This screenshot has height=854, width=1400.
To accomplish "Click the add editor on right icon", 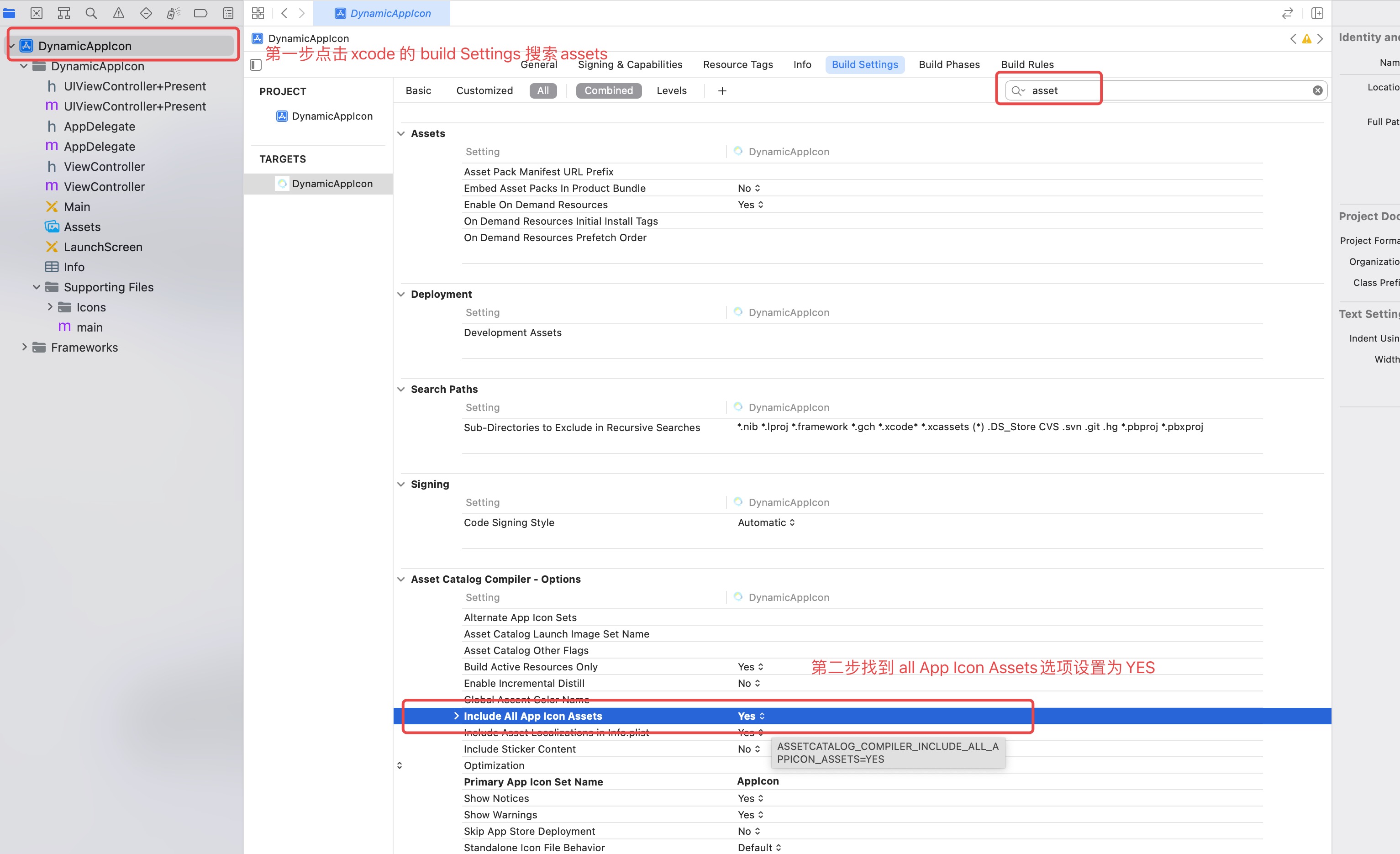I will tap(1317, 13).
